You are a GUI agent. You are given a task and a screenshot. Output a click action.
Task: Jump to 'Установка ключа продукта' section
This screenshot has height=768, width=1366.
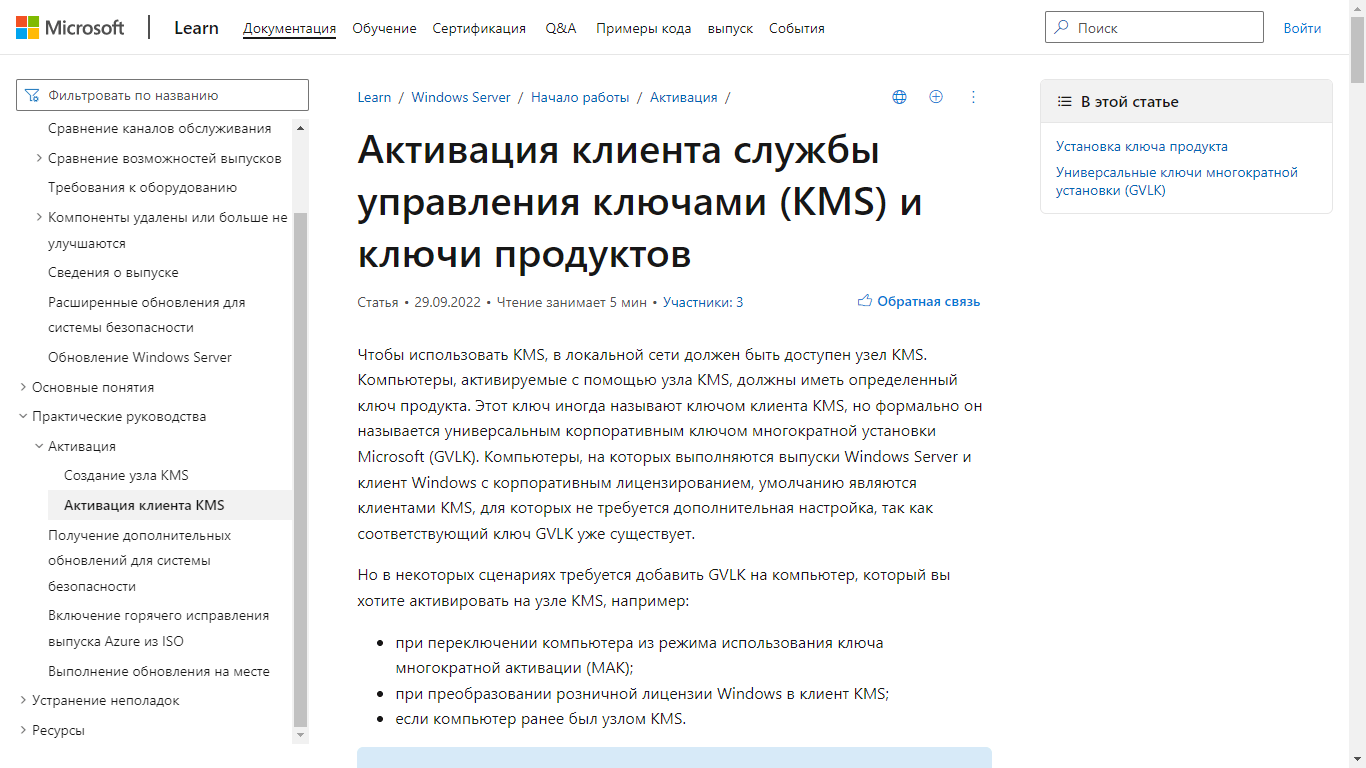click(x=1142, y=146)
